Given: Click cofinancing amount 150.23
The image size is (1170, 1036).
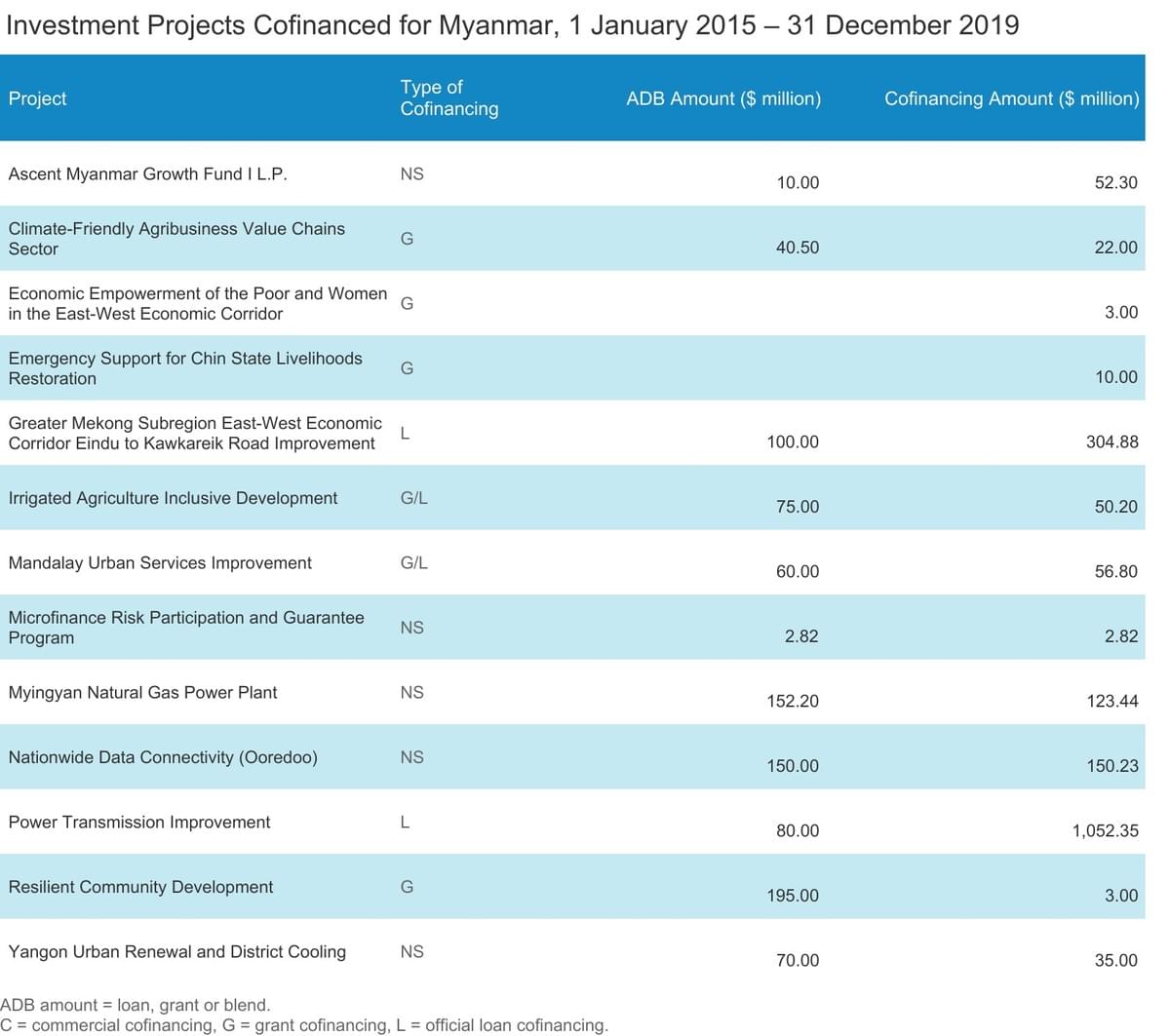Looking at the screenshot, I should tap(1111, 766).
